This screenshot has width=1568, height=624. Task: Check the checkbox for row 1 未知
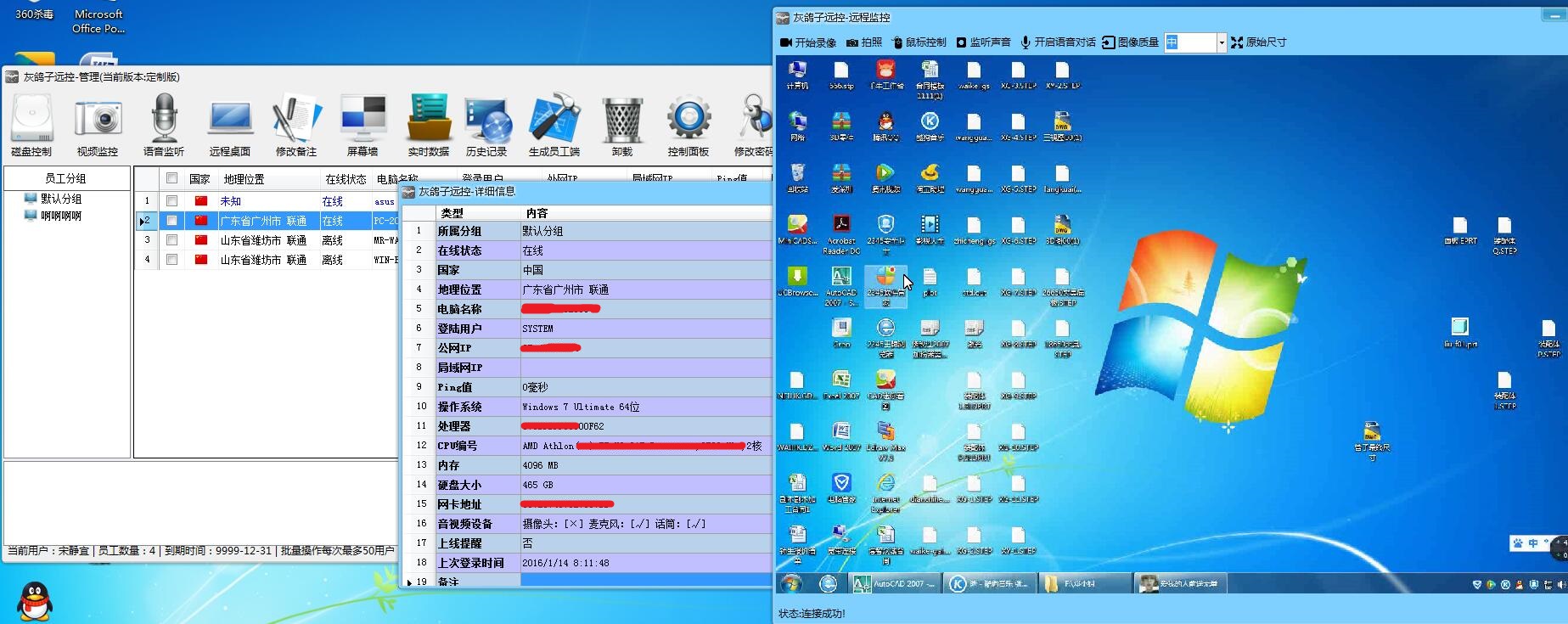[171, 201]
